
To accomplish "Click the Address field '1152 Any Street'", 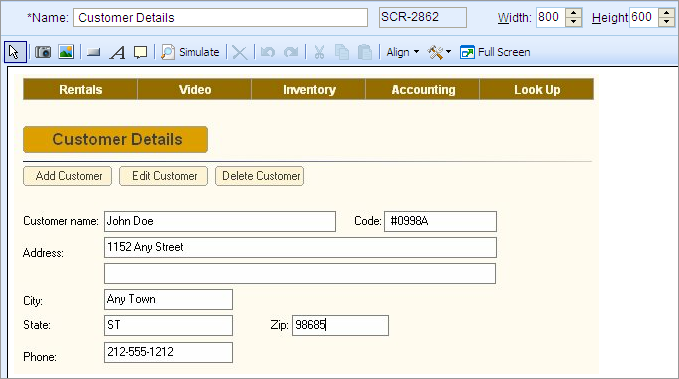I will [x=301, y=247].
